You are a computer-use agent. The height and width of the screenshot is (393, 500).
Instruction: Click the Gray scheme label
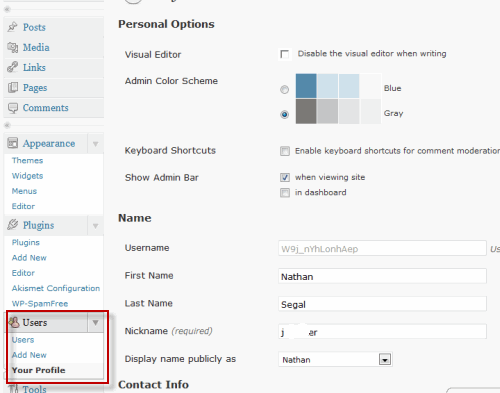tap(393, 113)
